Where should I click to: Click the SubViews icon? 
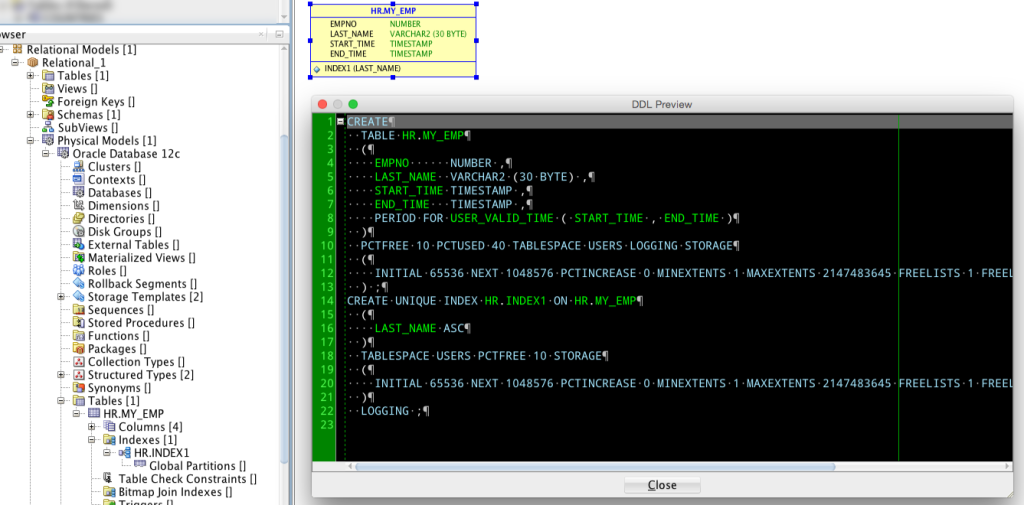(48, 128)
